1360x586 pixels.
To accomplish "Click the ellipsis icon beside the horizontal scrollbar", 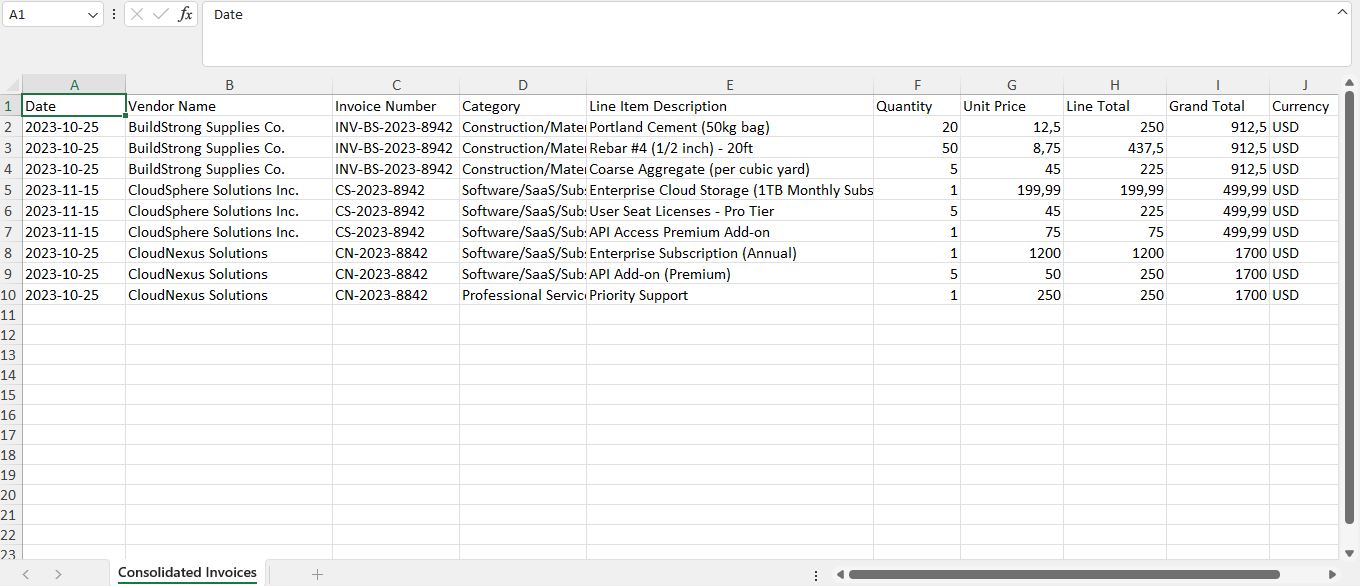I will click(x=816, y=574).
